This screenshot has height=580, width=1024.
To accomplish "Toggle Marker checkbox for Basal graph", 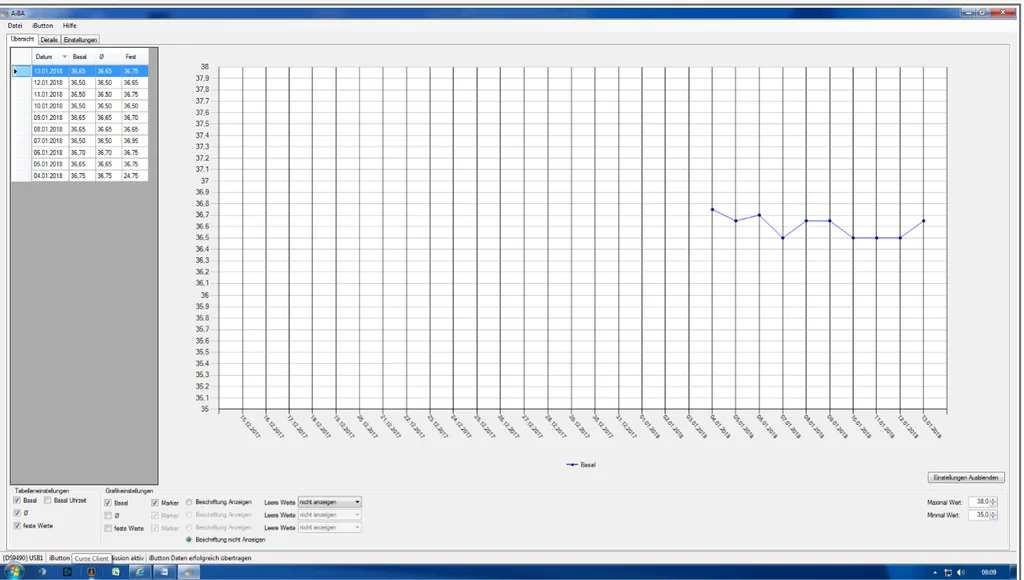I will (x=155, y=503).
